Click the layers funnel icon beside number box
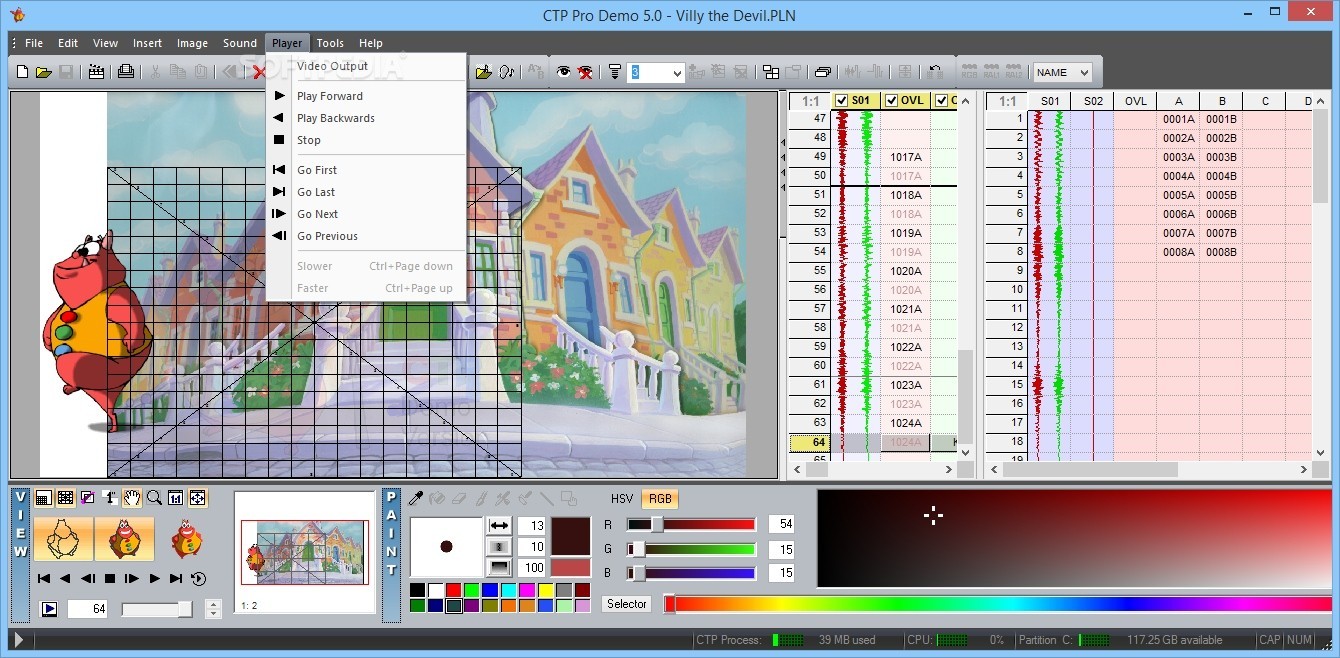This screenshot has height=658, width=1340. (615, 72)
